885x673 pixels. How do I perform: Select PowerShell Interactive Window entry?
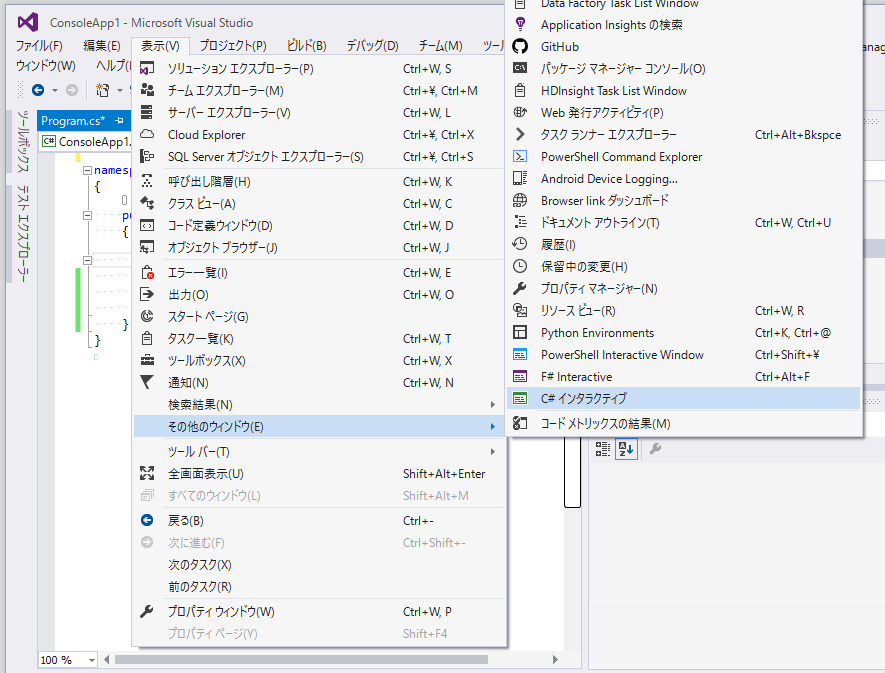point(684,355)
